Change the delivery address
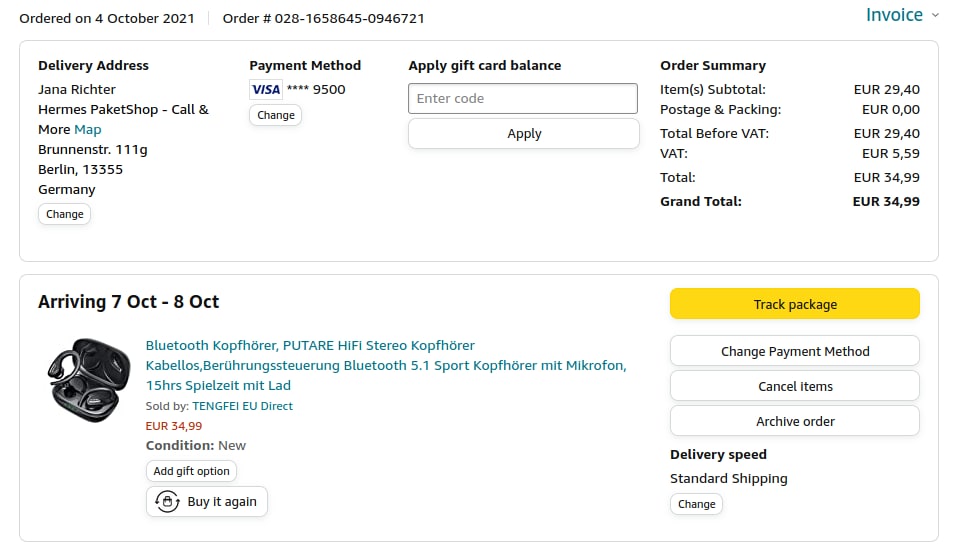 pyautogui.click(x=65, y=214)
